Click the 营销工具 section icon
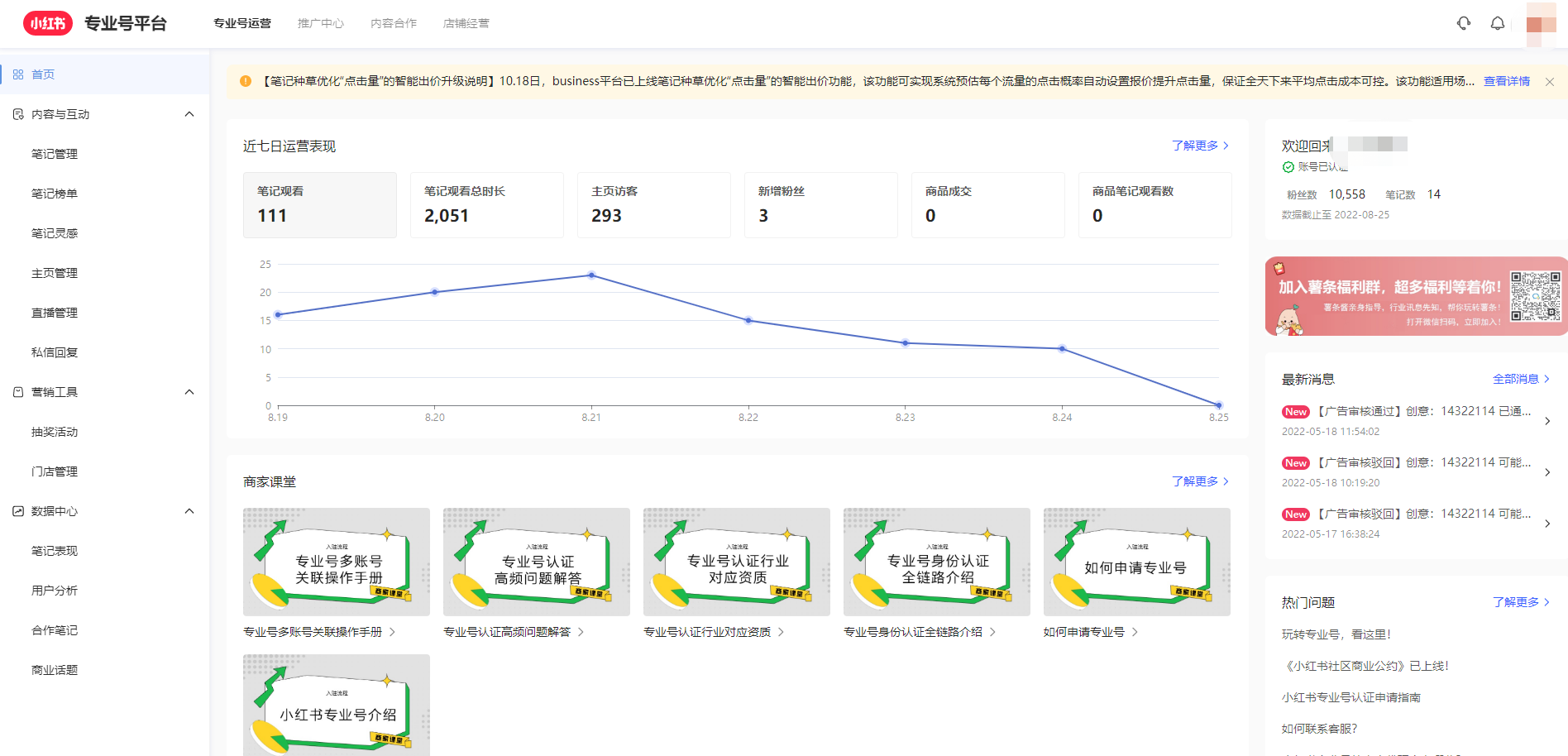This screenshot has height=756, width=1568. 18,392
